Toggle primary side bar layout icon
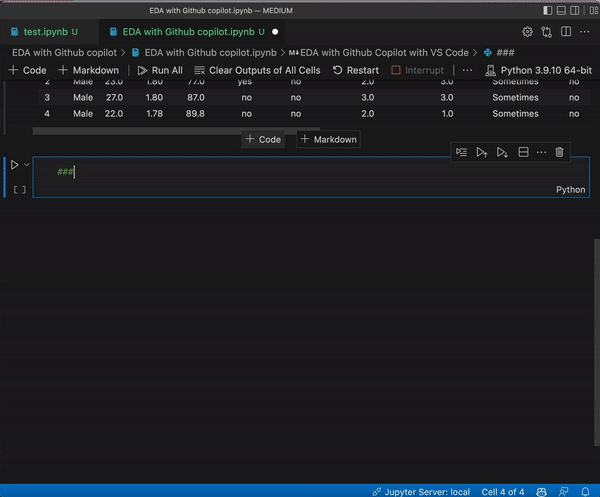600x497 pixels. pos(548,10)
